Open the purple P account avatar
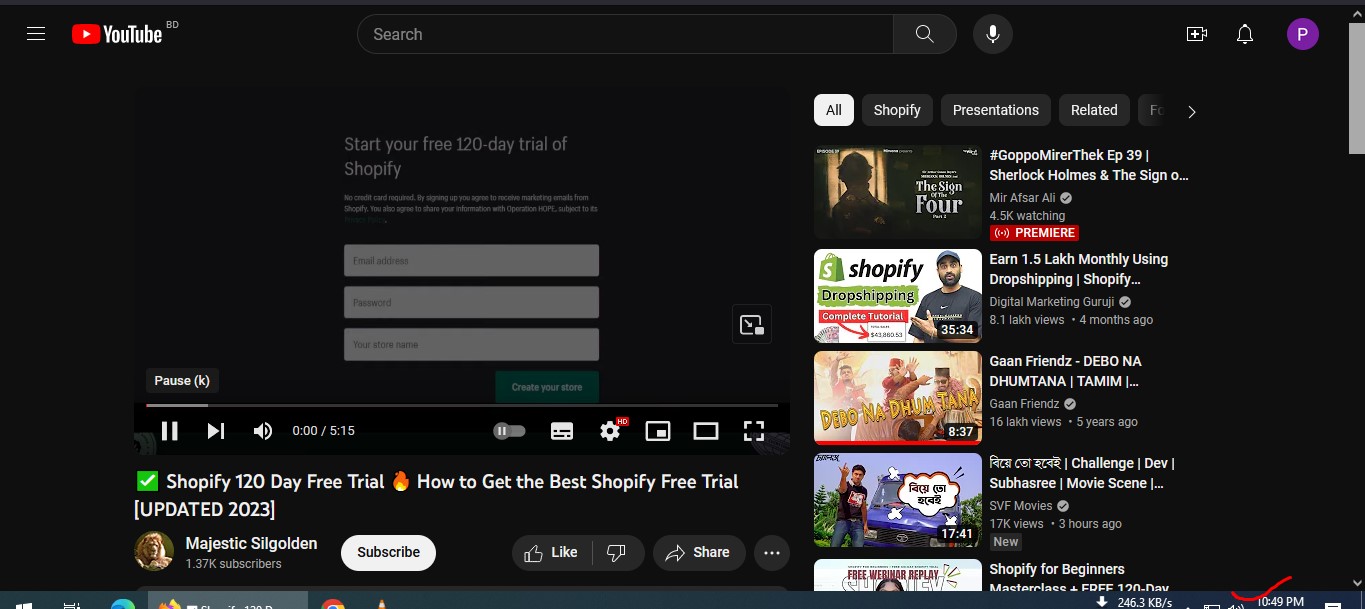1365x609 pixels. [x=1302, y=34]
